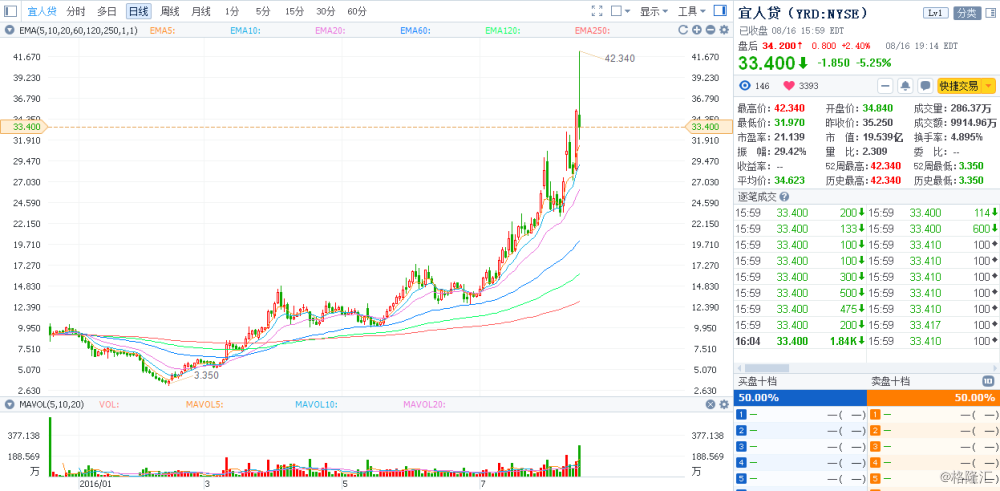Click the scrollbar right arrow under trades
The width and height of the screenshot is (1000, 491).
(996, 368)
